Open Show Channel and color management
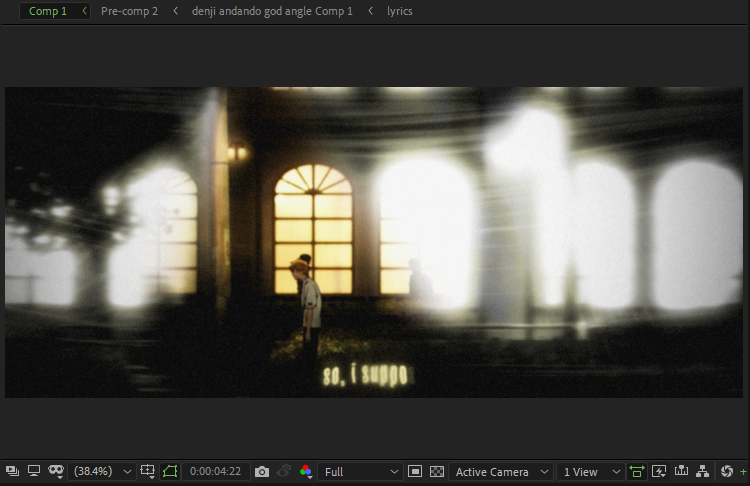 pos(306,472)
